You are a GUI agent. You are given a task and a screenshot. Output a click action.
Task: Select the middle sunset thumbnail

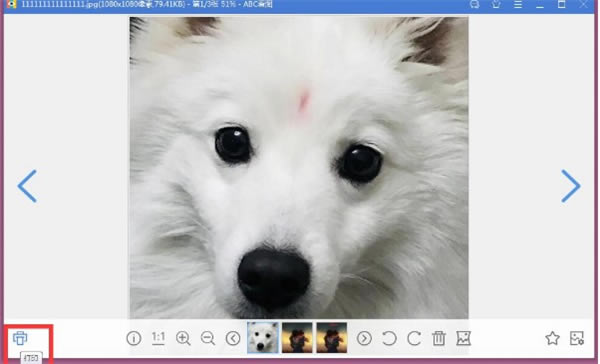(297, 337)
